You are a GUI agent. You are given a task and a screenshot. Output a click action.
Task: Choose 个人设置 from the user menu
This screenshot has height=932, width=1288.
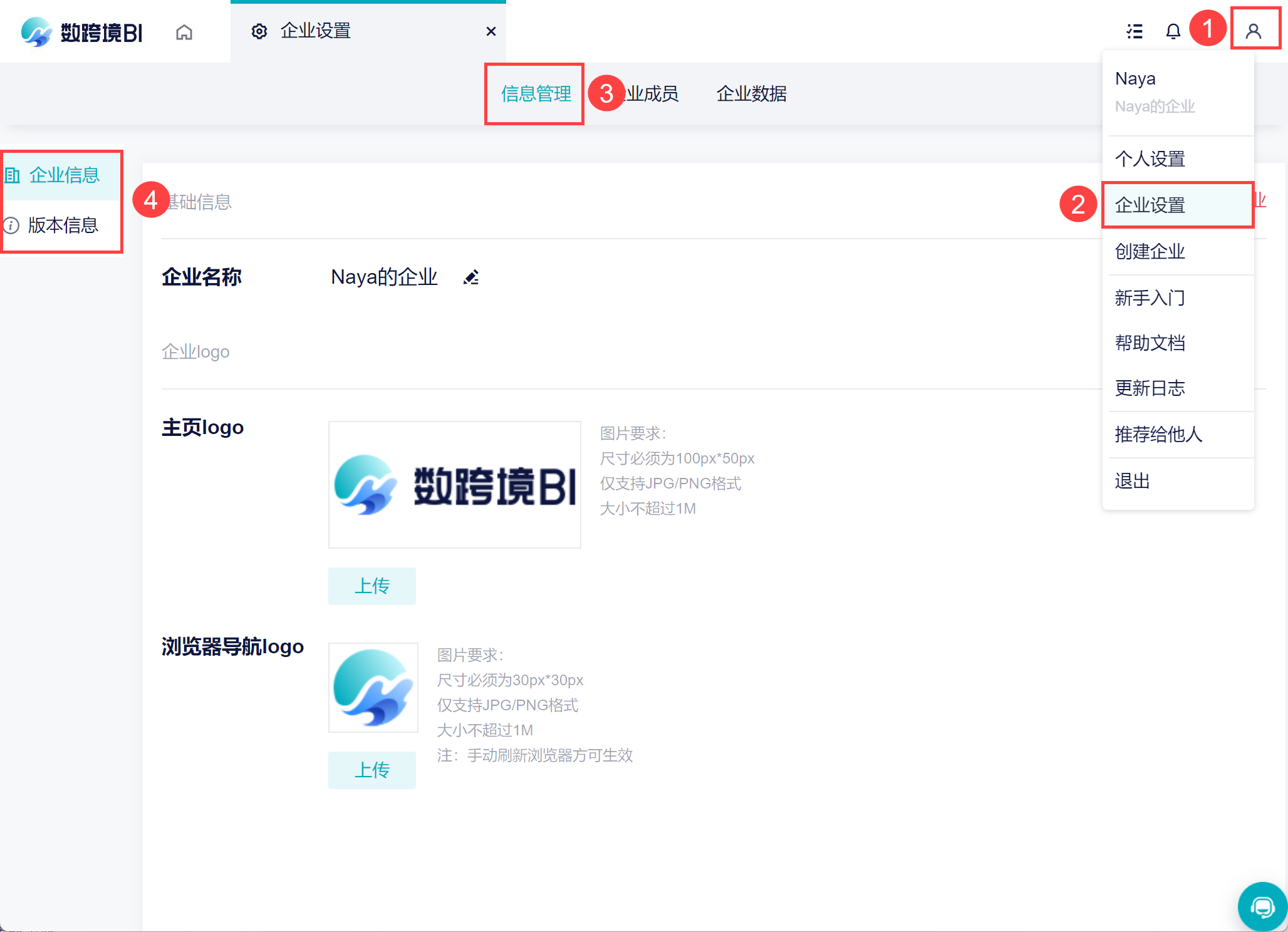tap(1150, 159)
